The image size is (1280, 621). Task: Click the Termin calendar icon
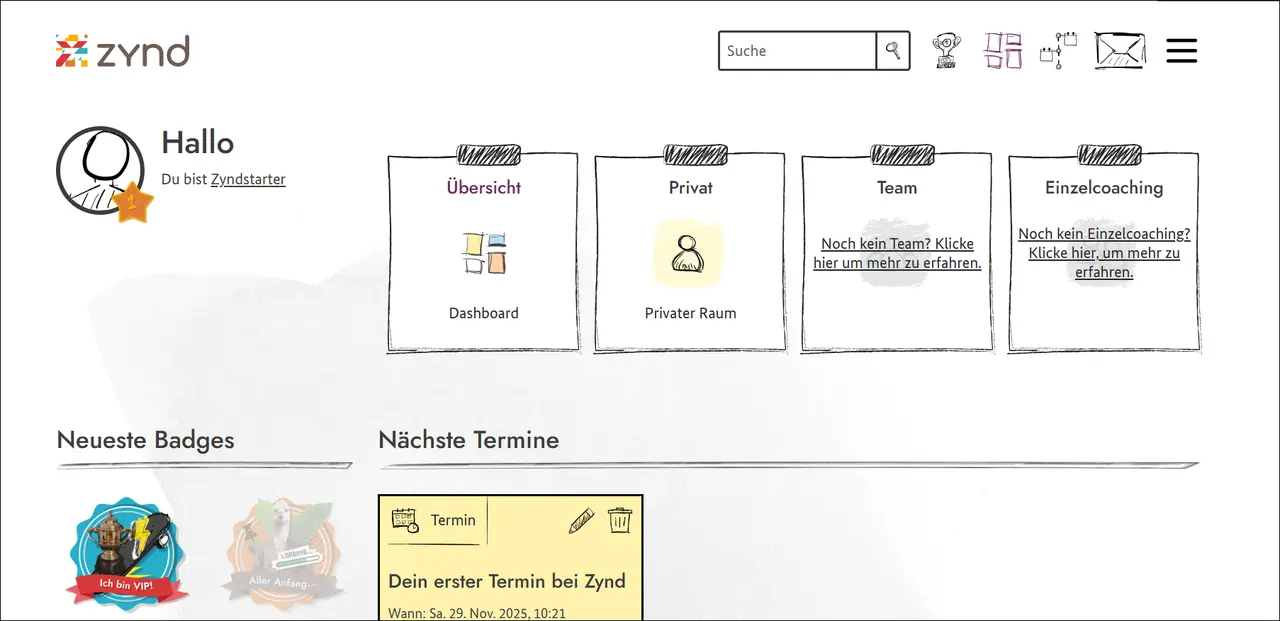click(405, 520)
